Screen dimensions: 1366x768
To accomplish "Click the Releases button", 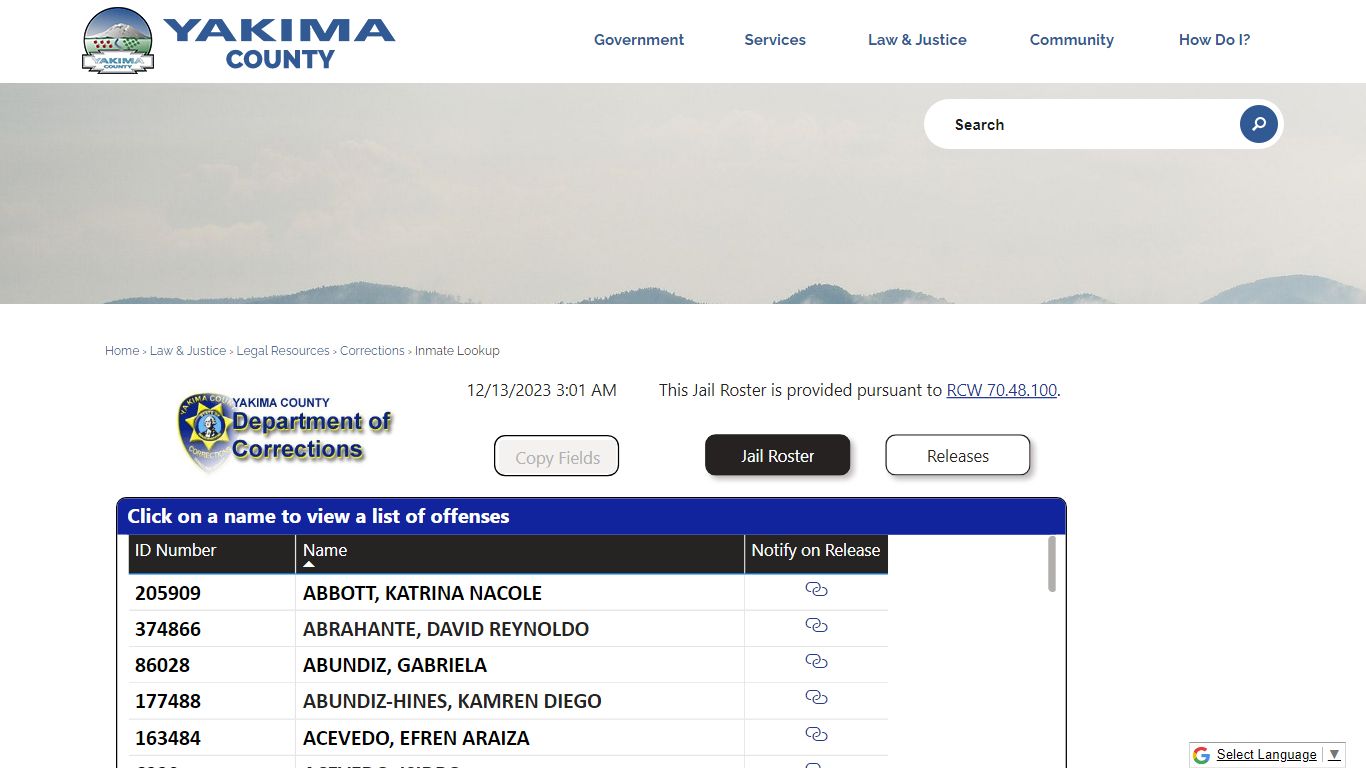I will [958, 456].
